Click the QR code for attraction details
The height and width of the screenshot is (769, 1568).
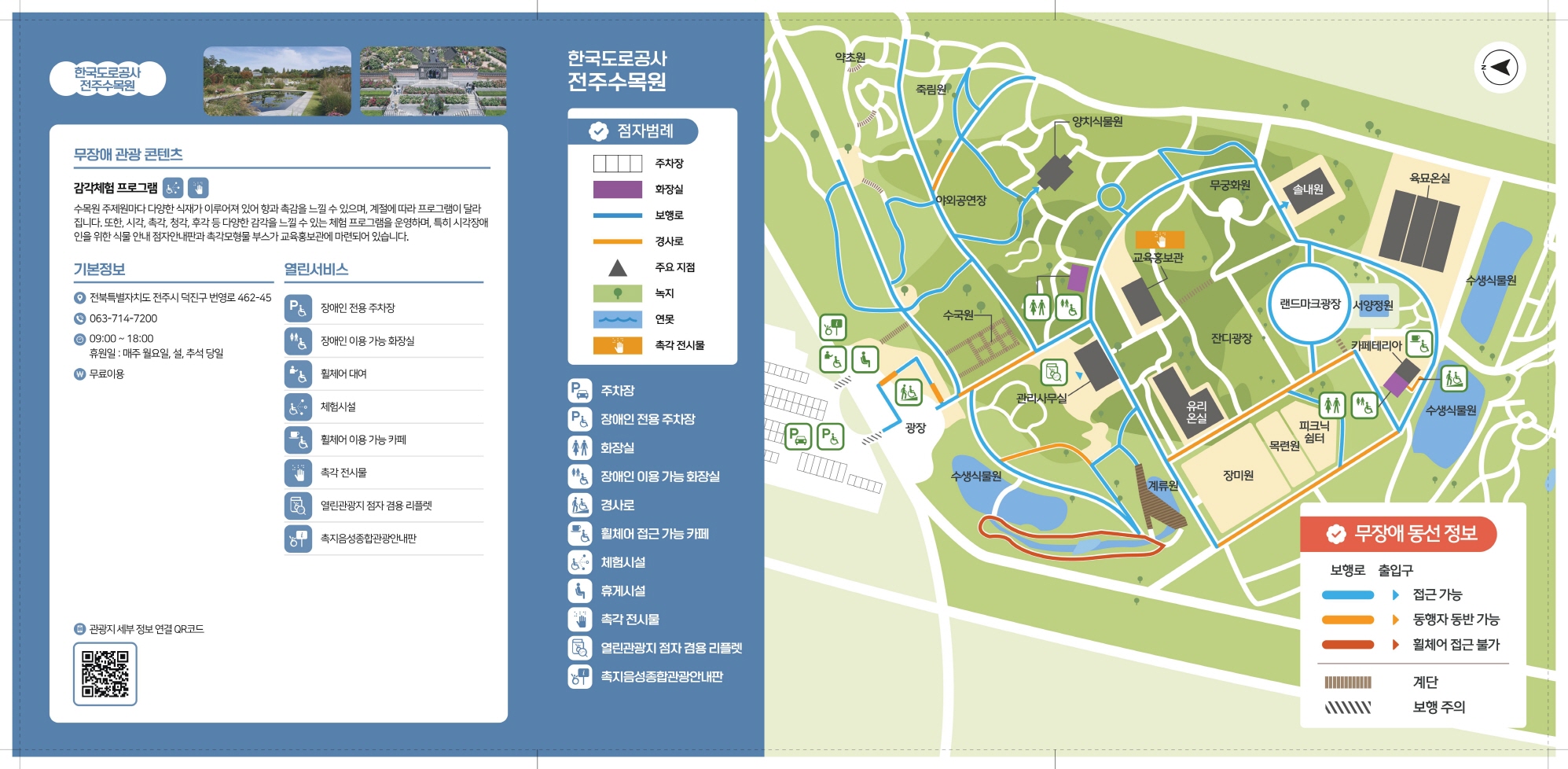(x=105, y=674)
